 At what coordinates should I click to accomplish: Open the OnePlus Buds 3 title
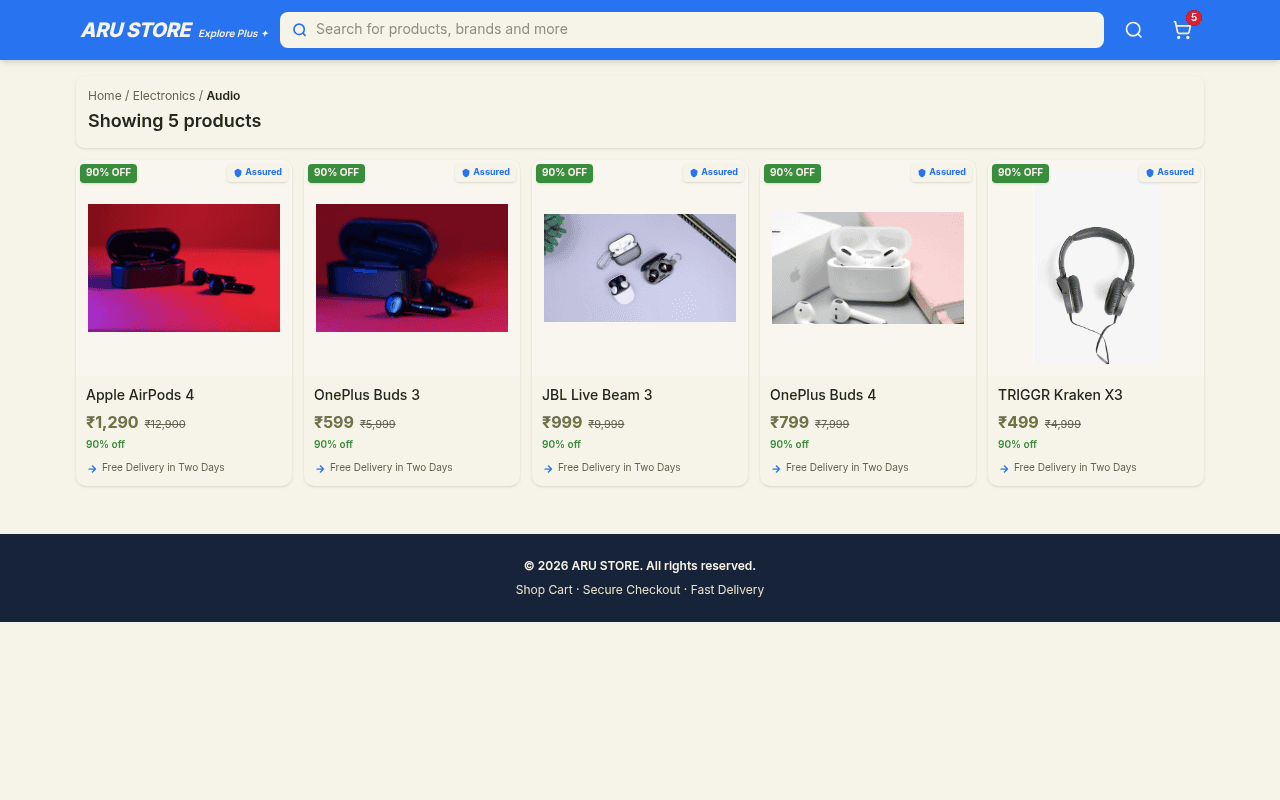coord(367,395)
